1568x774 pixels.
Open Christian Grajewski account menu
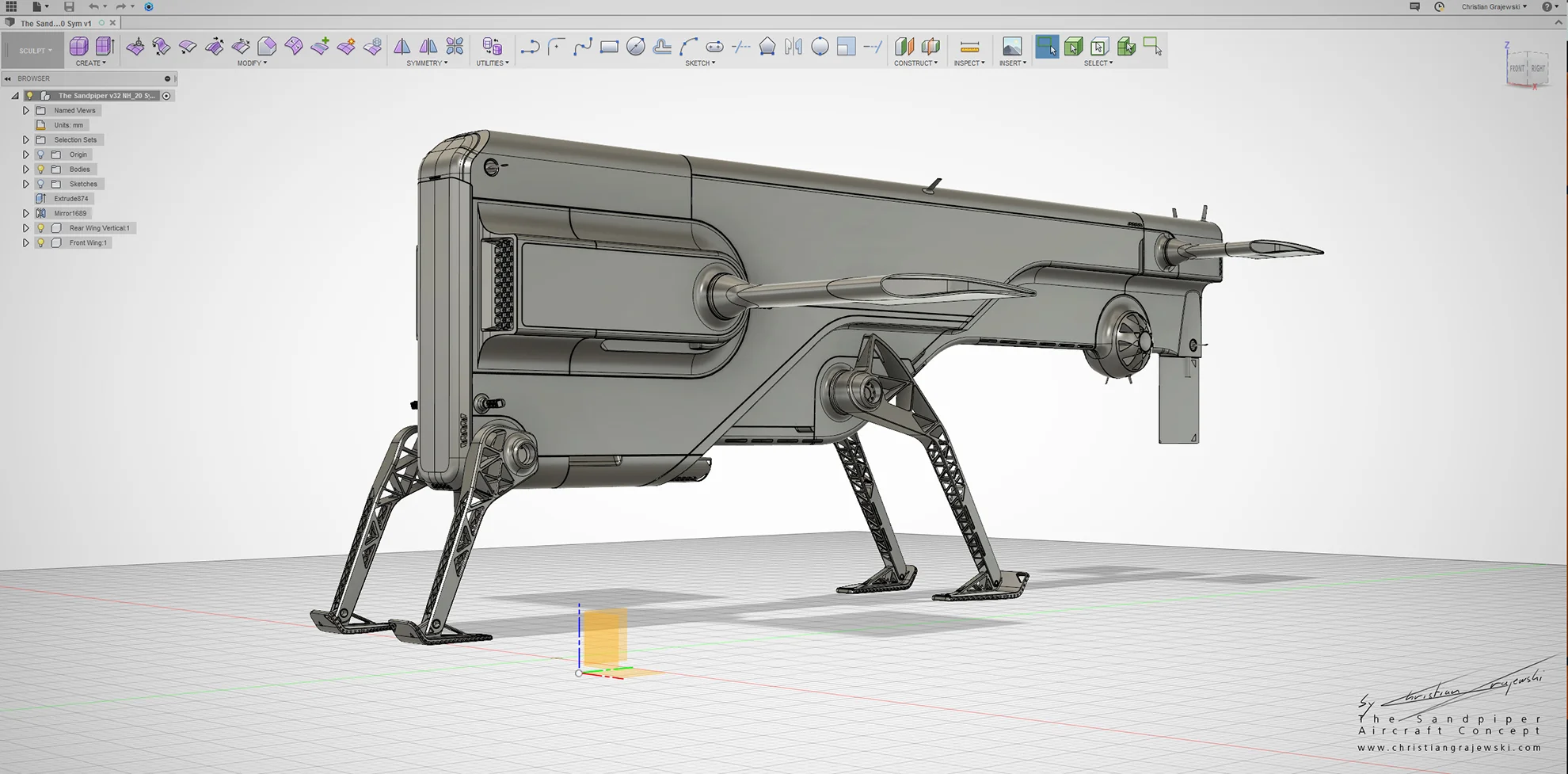(x=1494, y=6)
